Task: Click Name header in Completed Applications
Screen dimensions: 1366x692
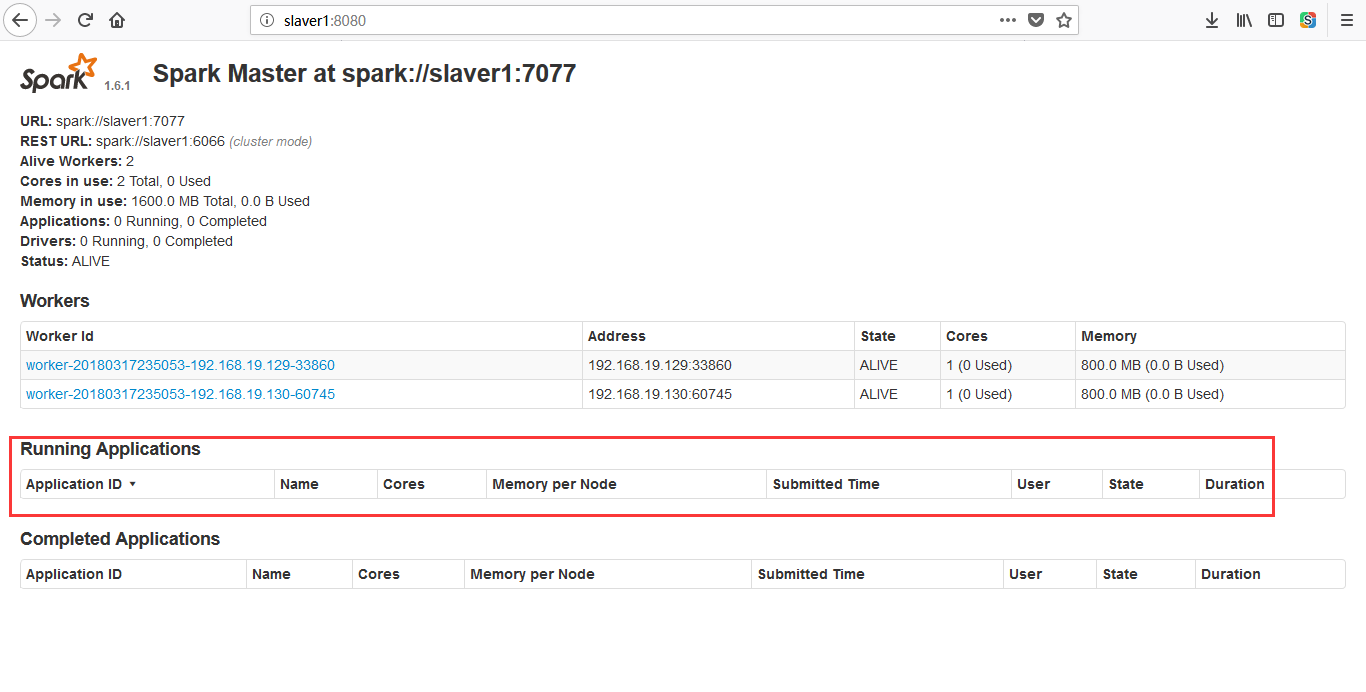Action: [271, 574]
